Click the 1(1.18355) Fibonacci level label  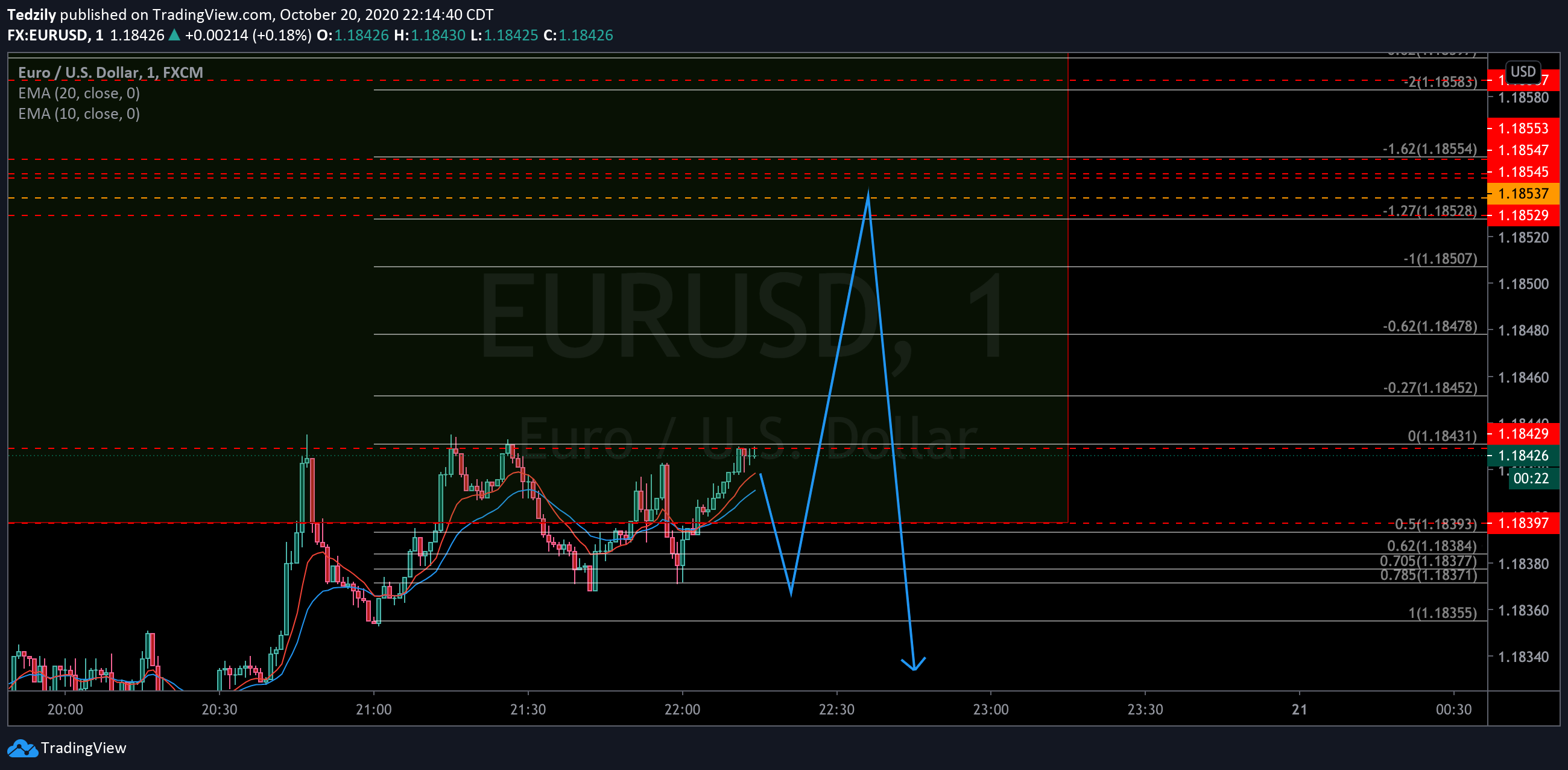click(1443, 613)
